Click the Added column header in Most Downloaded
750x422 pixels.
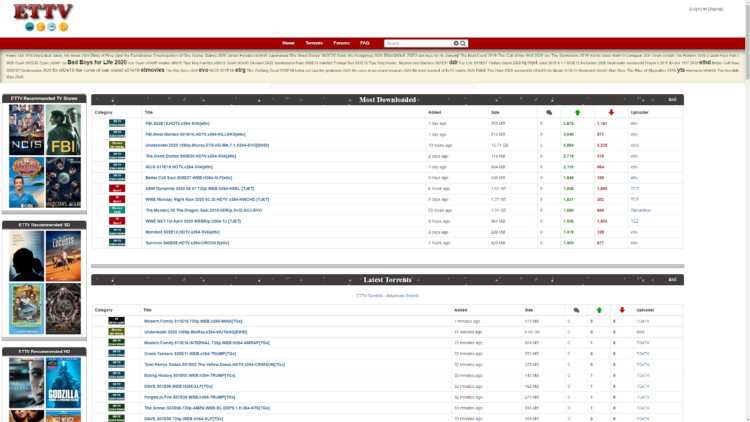click(434, 112)
